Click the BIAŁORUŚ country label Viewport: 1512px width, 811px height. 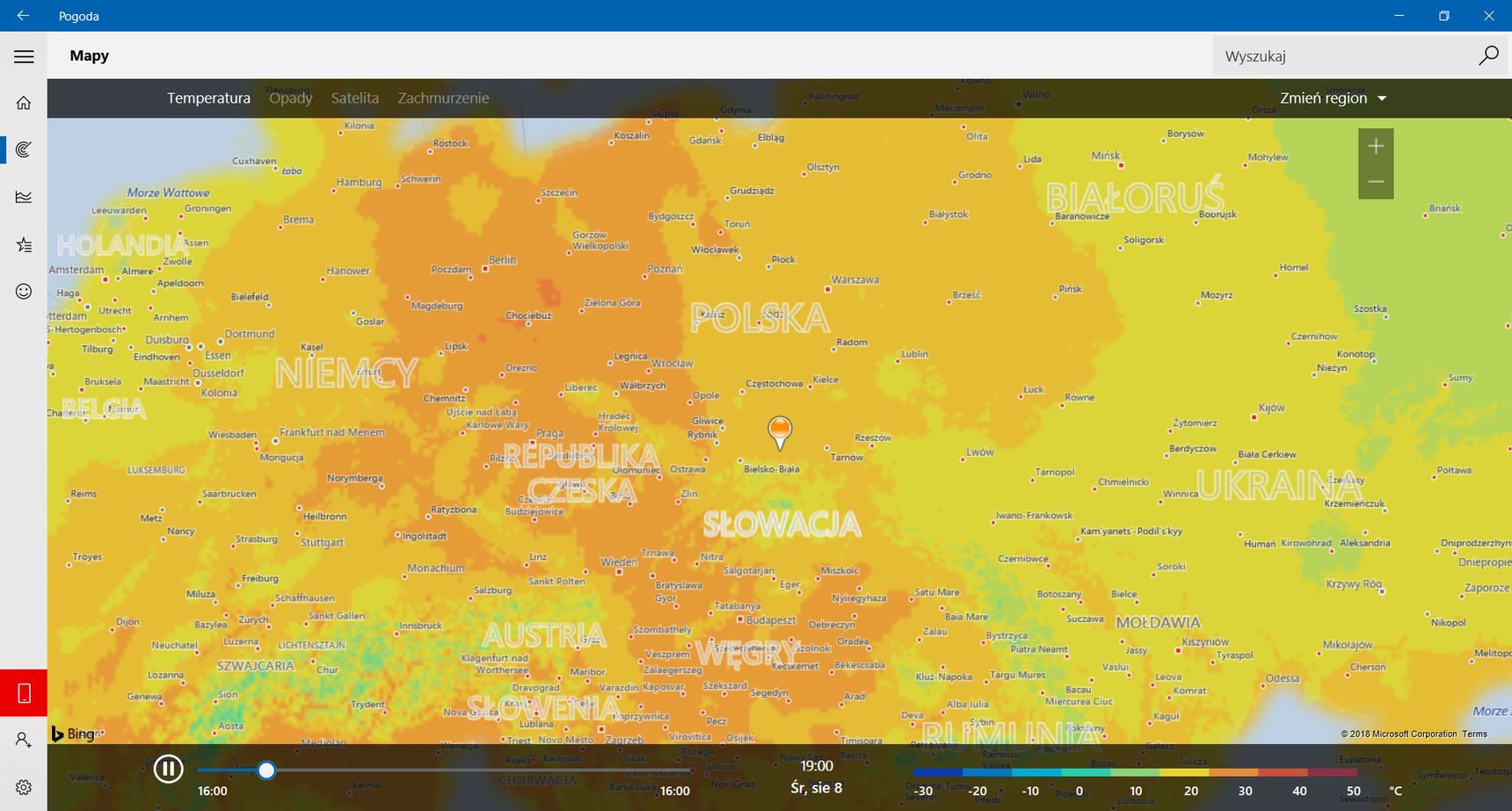1135,197
